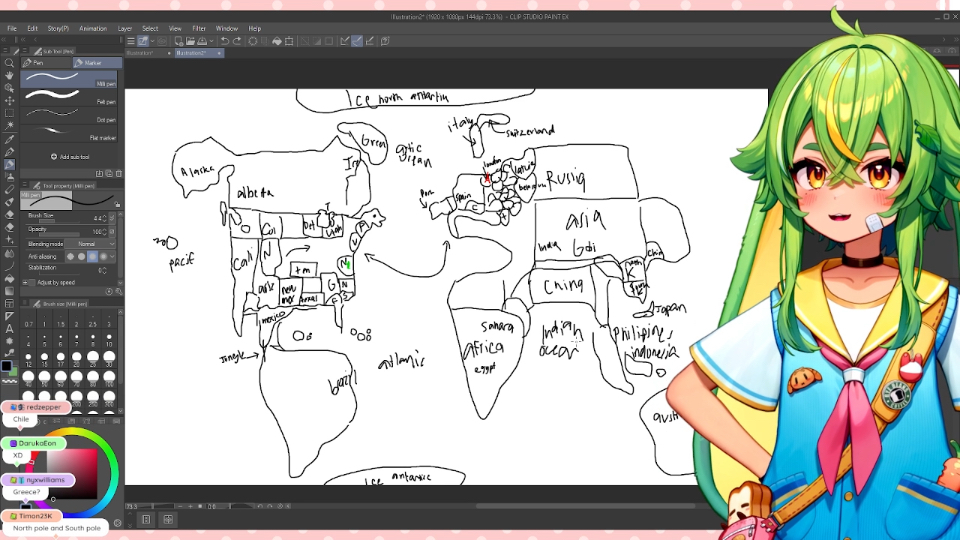Click Add sub tool button

(x=70, y=157)
